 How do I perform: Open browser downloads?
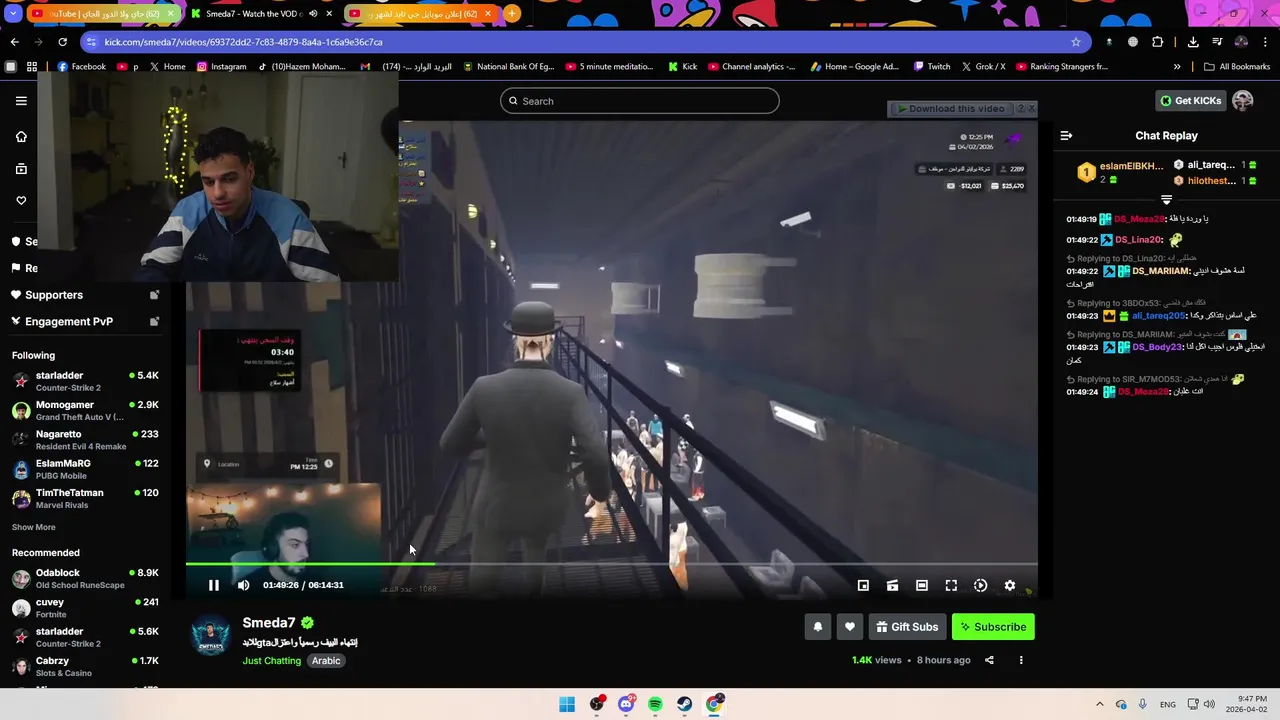click(1193, 42)
